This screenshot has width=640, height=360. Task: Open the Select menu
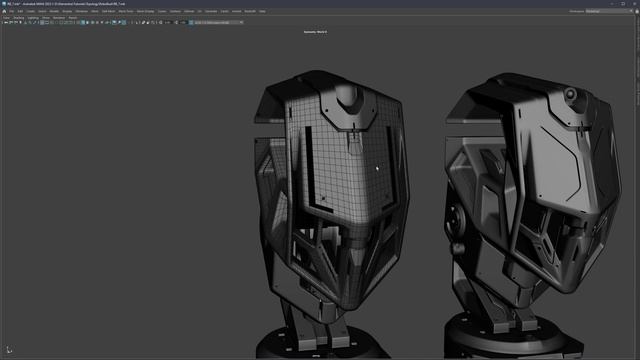(42, 11)
